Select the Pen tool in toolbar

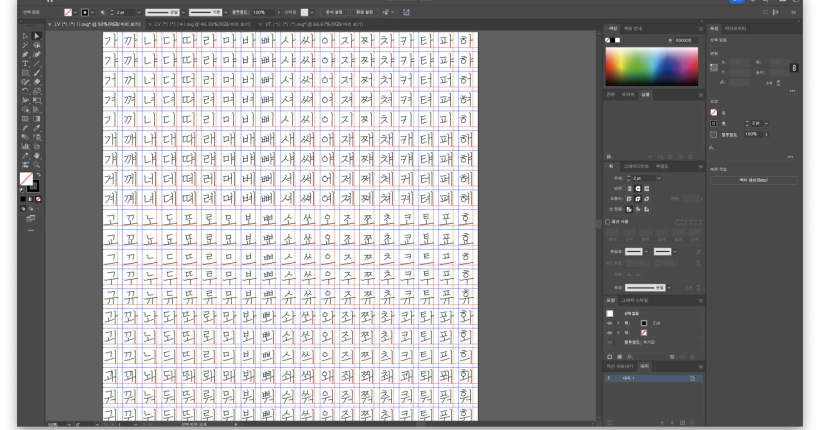click(25, 54)
